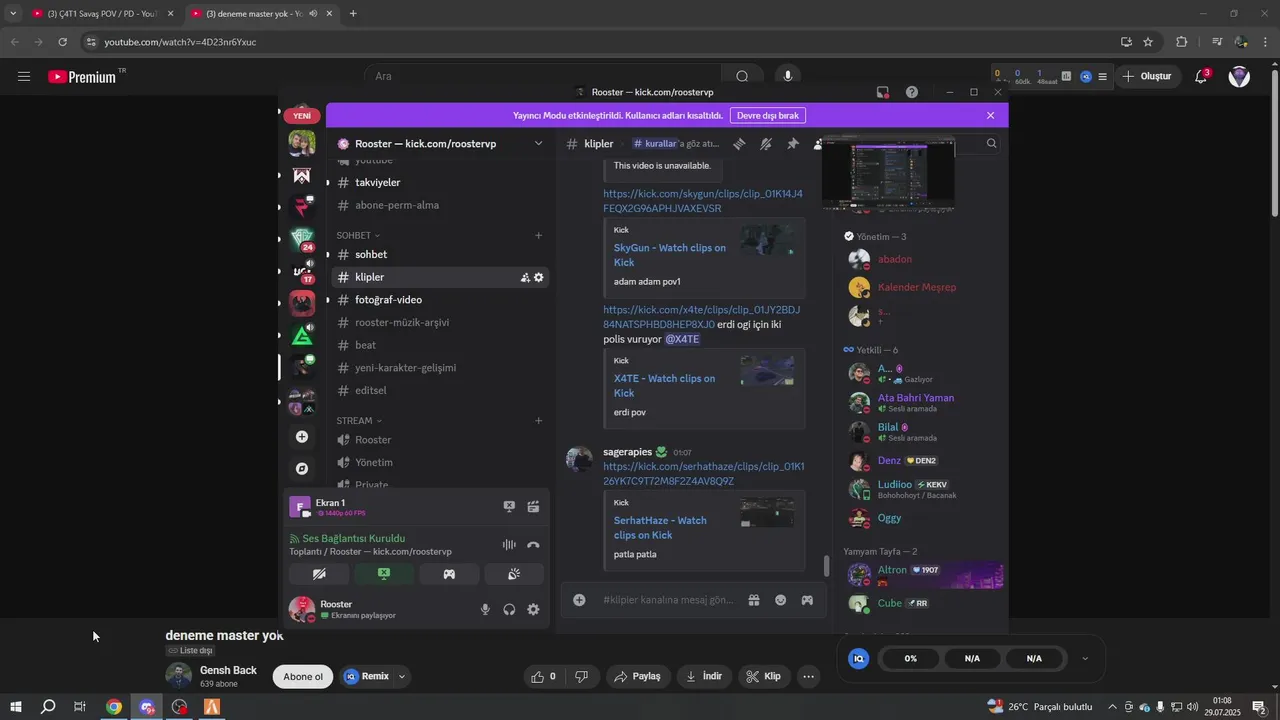Open Discord user settings gear
1280x720 pixels.
click(533, 609)
